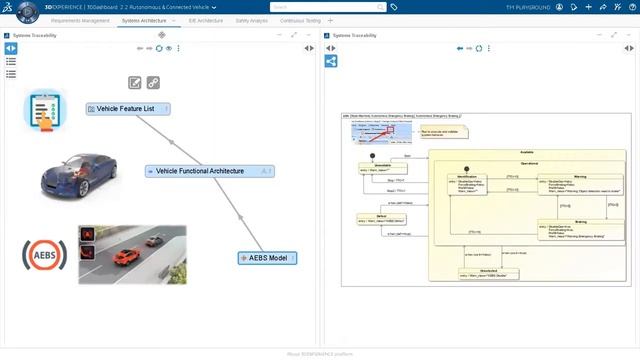640x360 pixels.
Task: Expand left panel right-side arrows
Action: pyautogui.click(x=309, y=48)
